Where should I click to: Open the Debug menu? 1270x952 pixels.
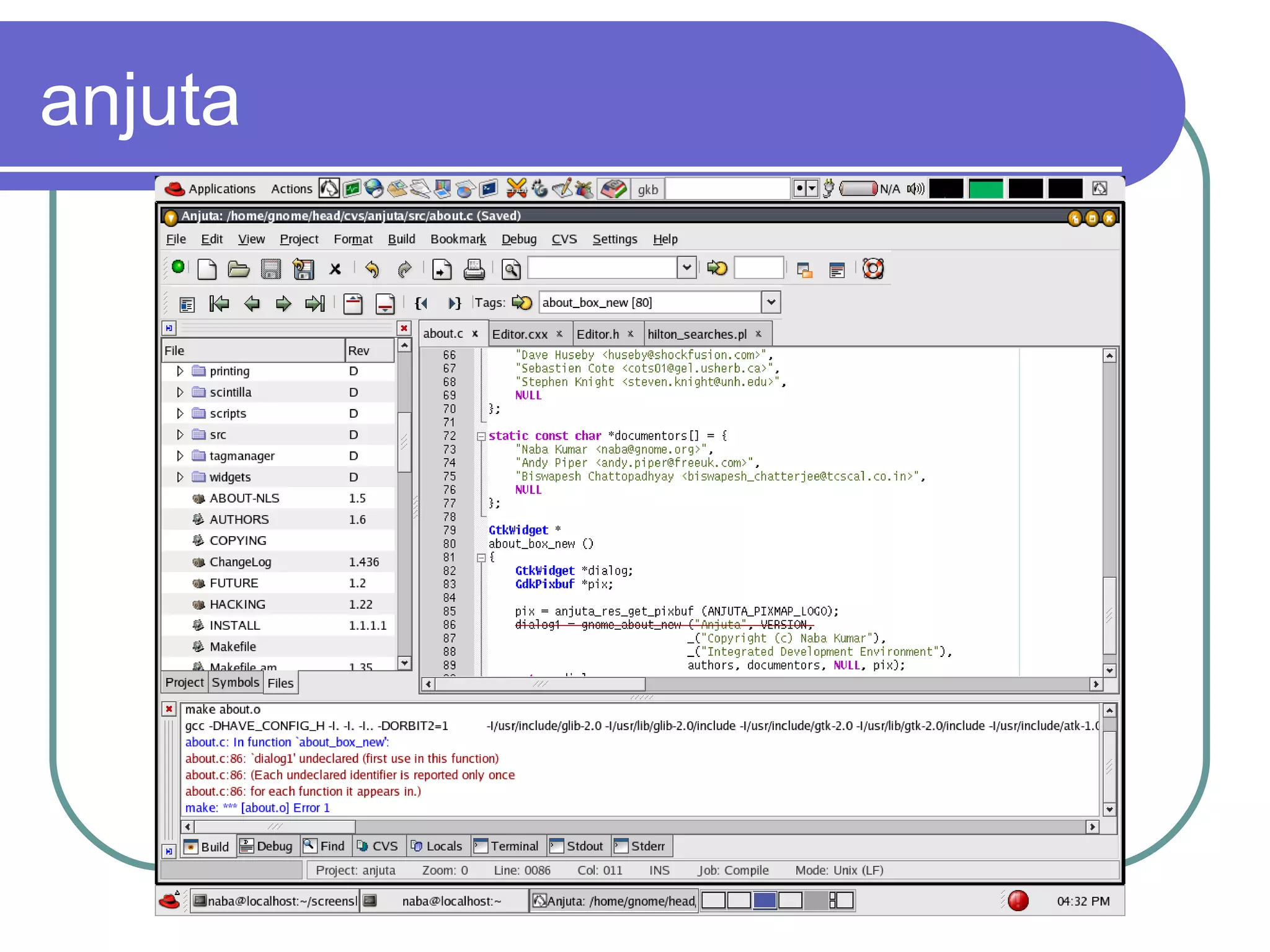518,239
